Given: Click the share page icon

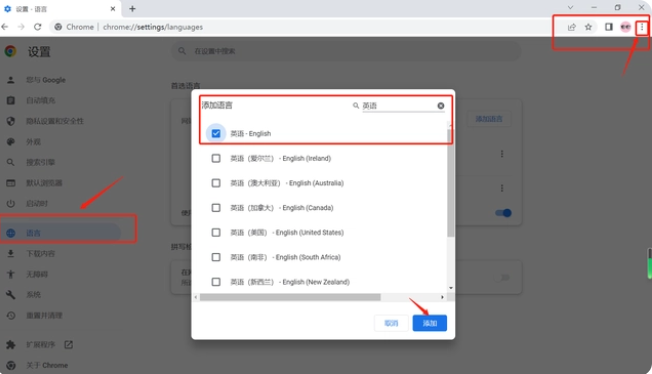Looking at the screenshot, I should [x=571, y=27].
